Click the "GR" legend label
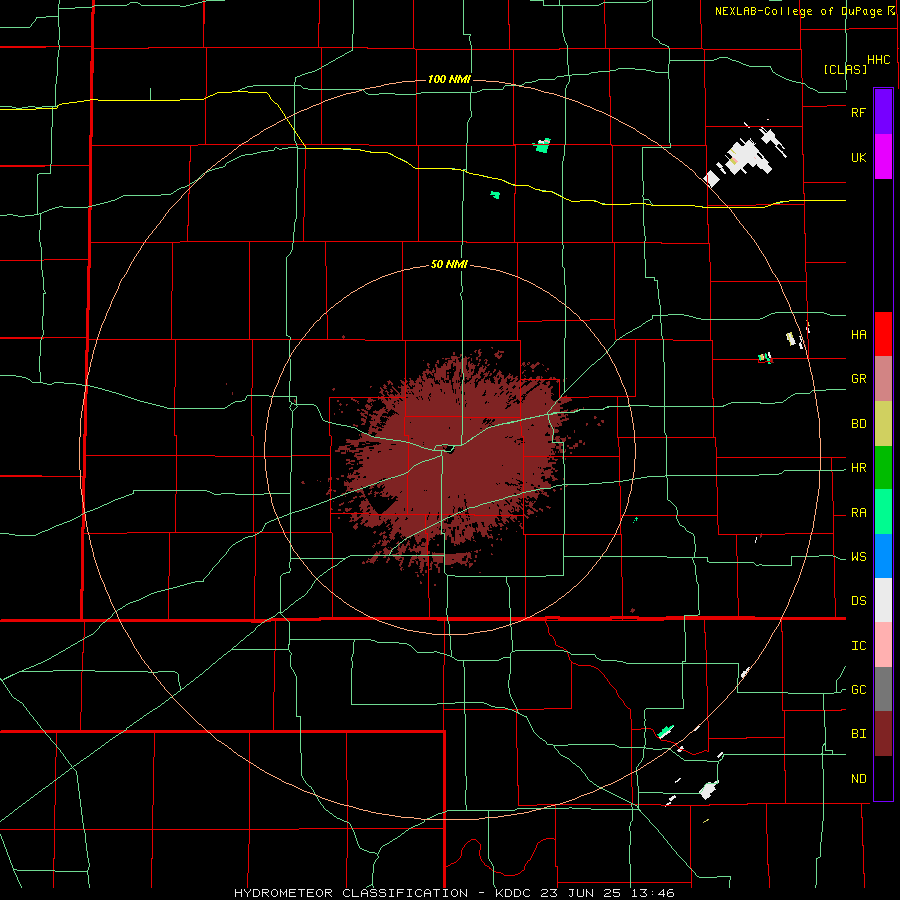The width and height of the screenshot is (900, 900). (x=858, y=379)
